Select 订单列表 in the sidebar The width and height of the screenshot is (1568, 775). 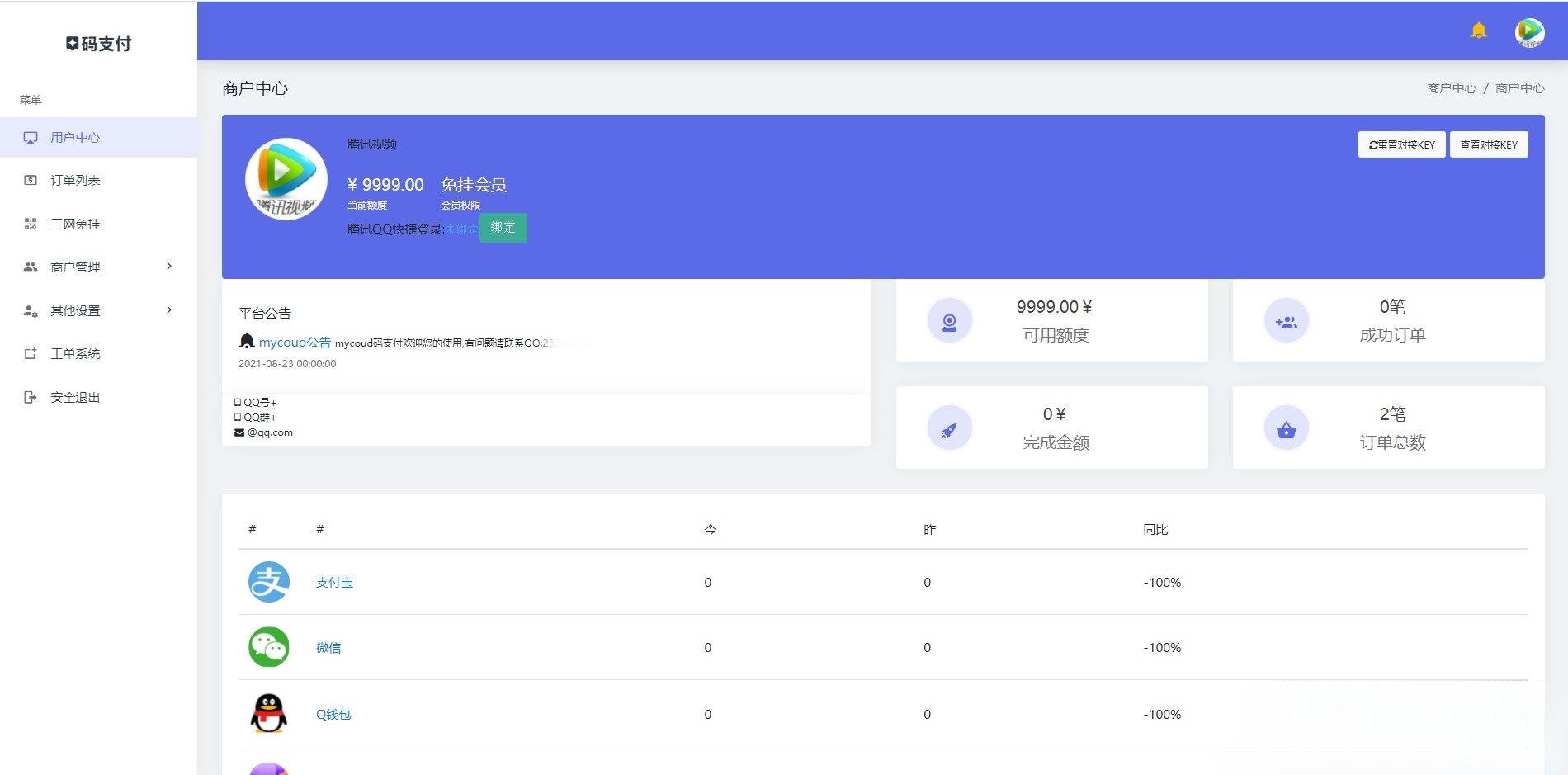[x=74, y=180]
